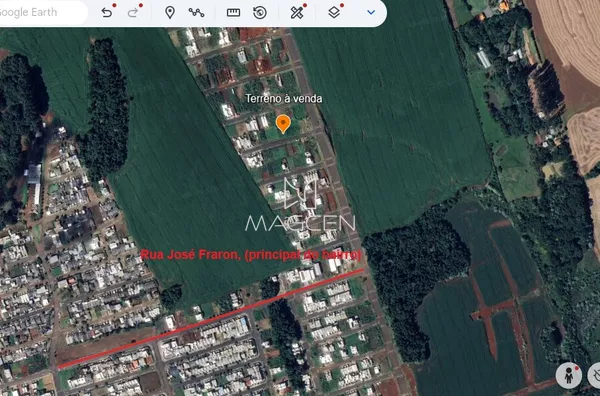Select the add placemark pin tool
The width and height of the screenshot is (600, 396).
[170, 13]
